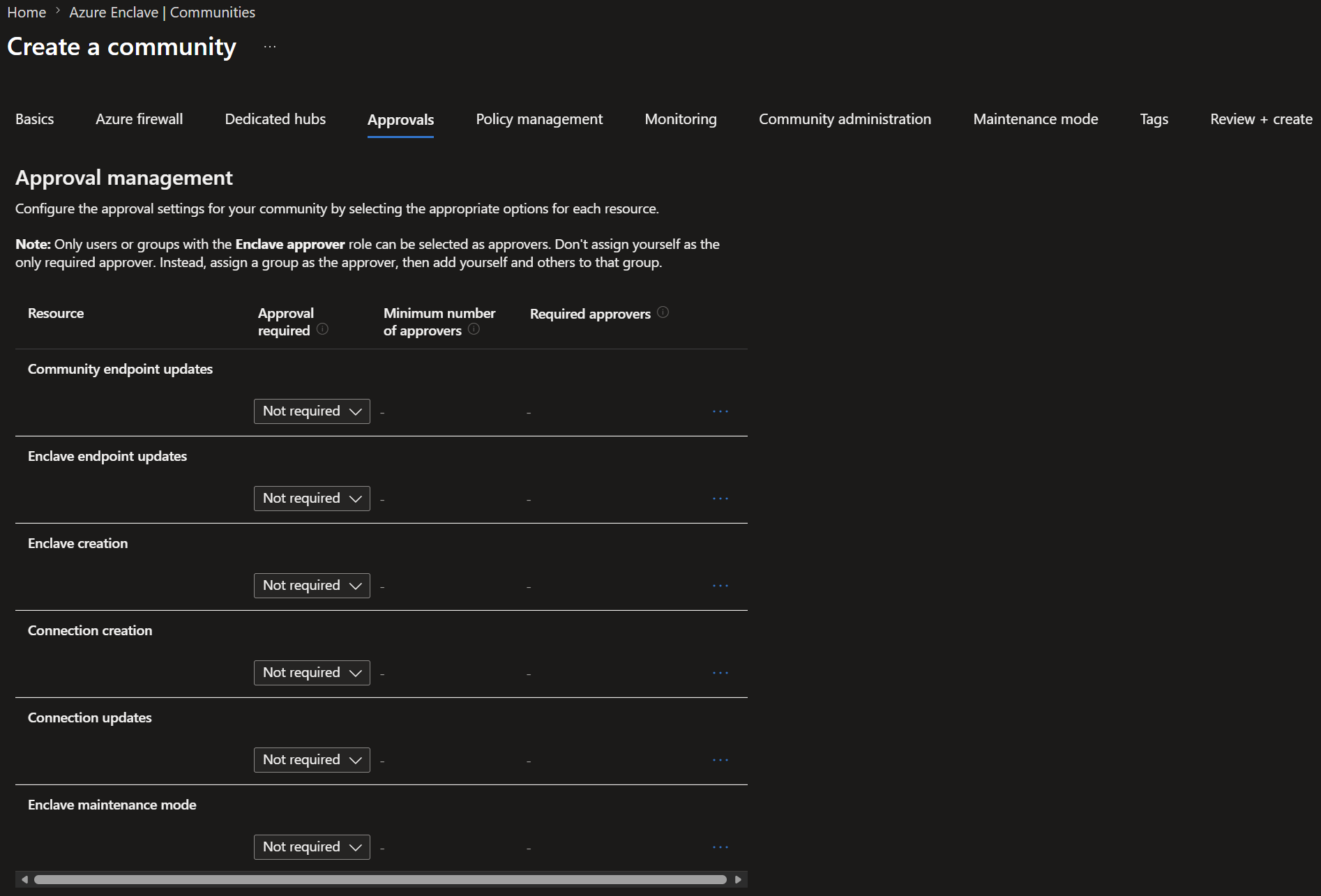This screenshot has width=1321, height=896.
Task: Click info icon next to Approval required
Action: [x=322, y=329]
